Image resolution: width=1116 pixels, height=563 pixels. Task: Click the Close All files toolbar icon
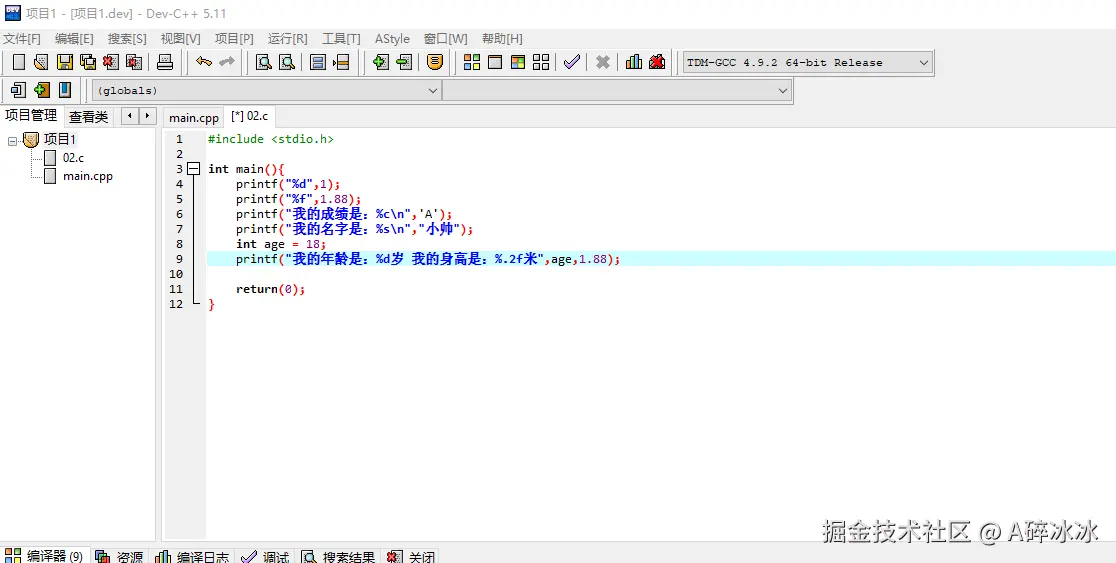point(134,62)
